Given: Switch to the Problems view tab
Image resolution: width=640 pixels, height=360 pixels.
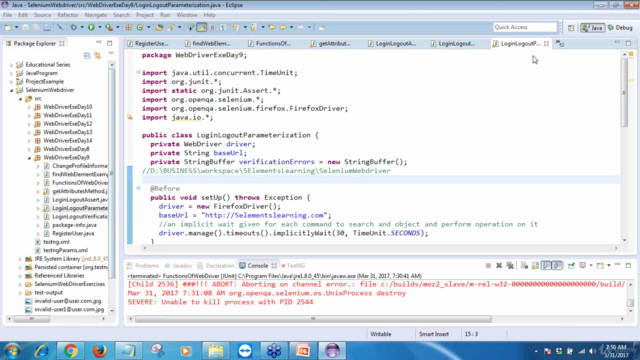Looking at the screenshot, I should (143, 266).
